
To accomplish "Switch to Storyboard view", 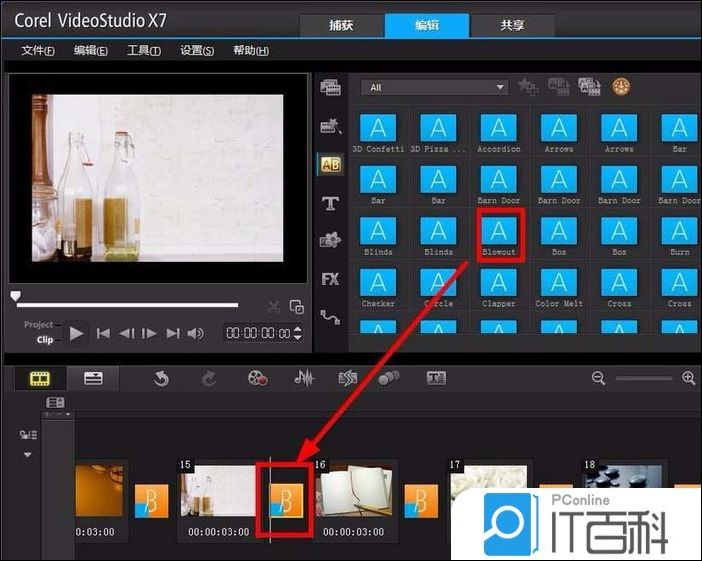I will point(40,378).
